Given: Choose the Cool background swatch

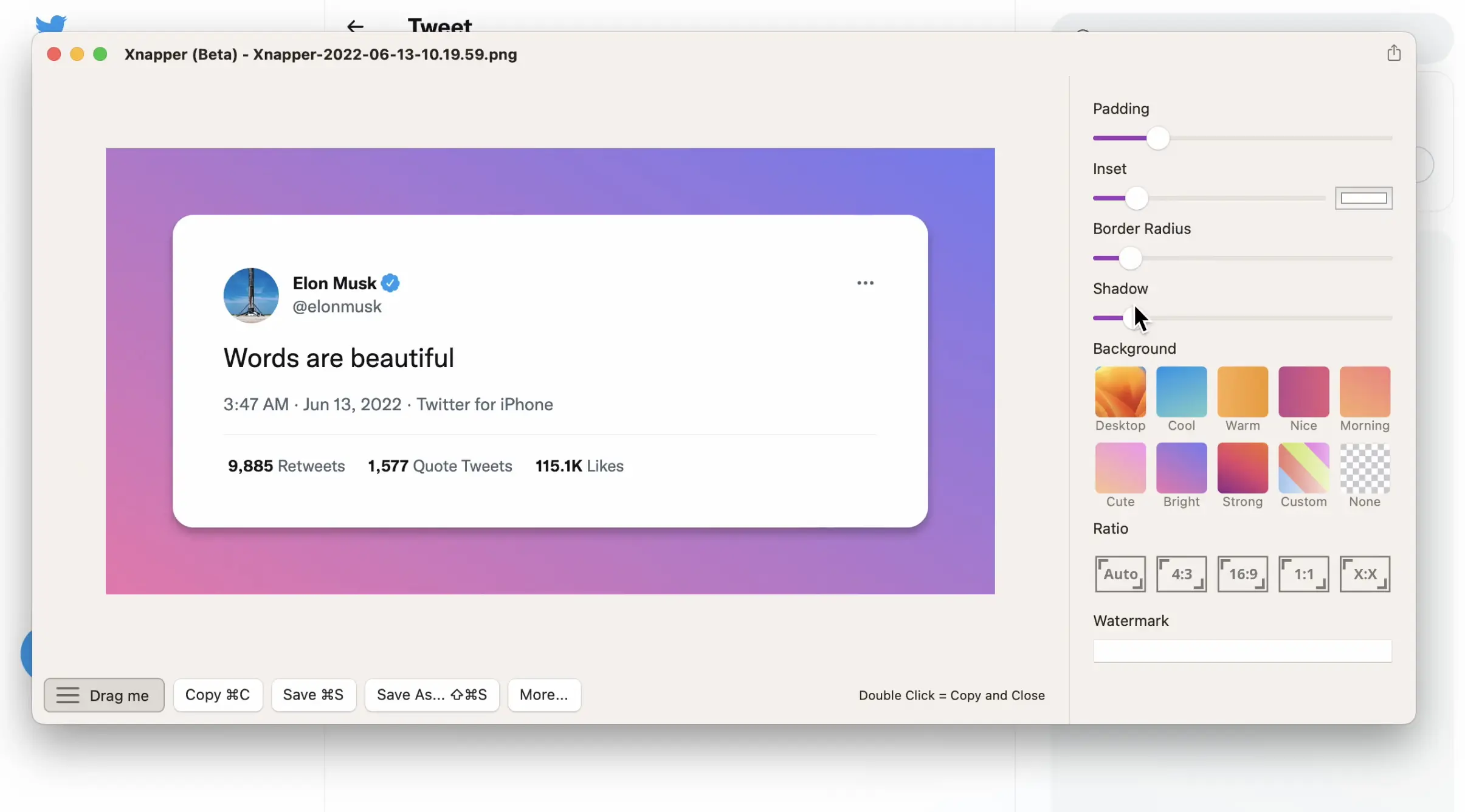Looking at the screenshot, I should tap(1181, 391).
